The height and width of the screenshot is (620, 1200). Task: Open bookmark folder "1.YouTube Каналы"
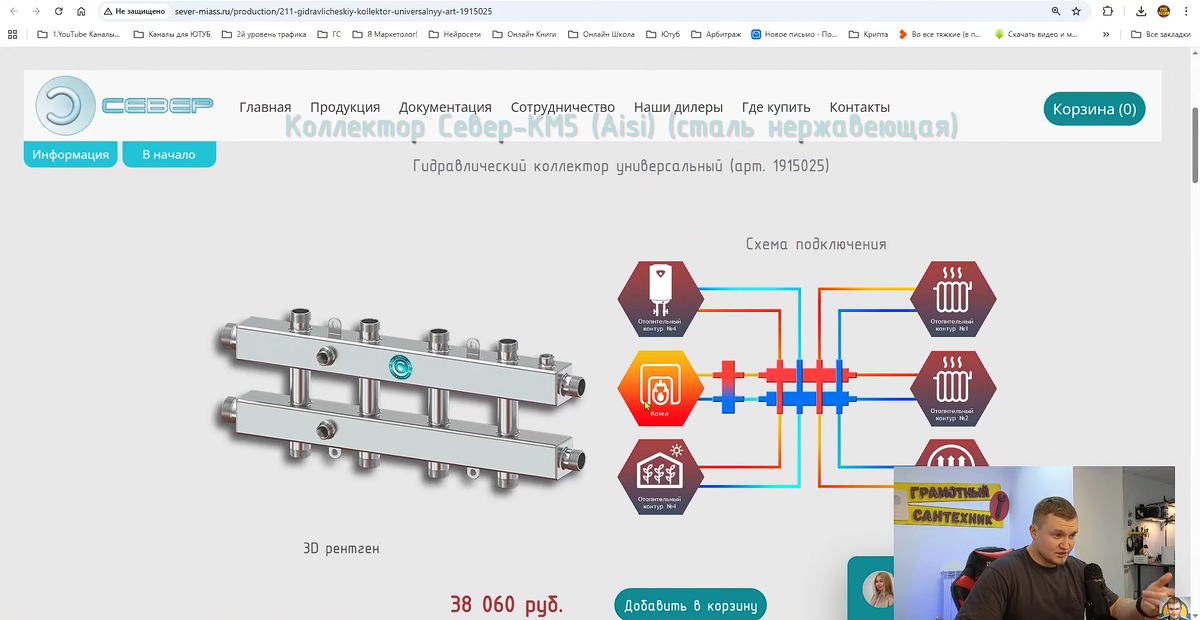[78, 34]
